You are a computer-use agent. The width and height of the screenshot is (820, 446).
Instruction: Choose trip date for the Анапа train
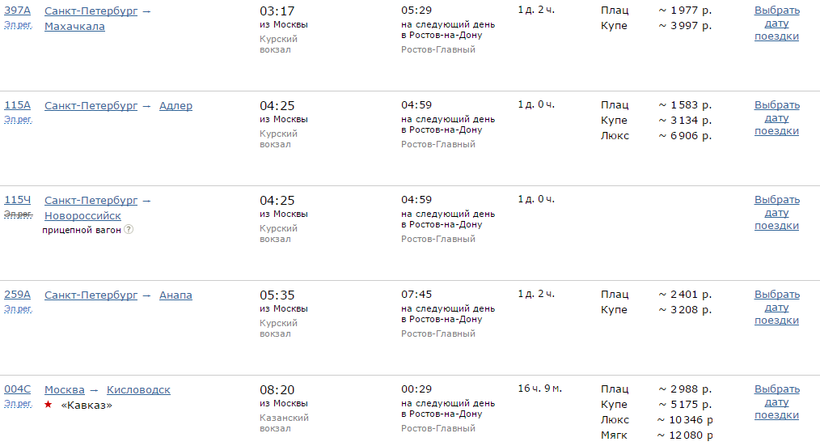[x=777, y=308]
